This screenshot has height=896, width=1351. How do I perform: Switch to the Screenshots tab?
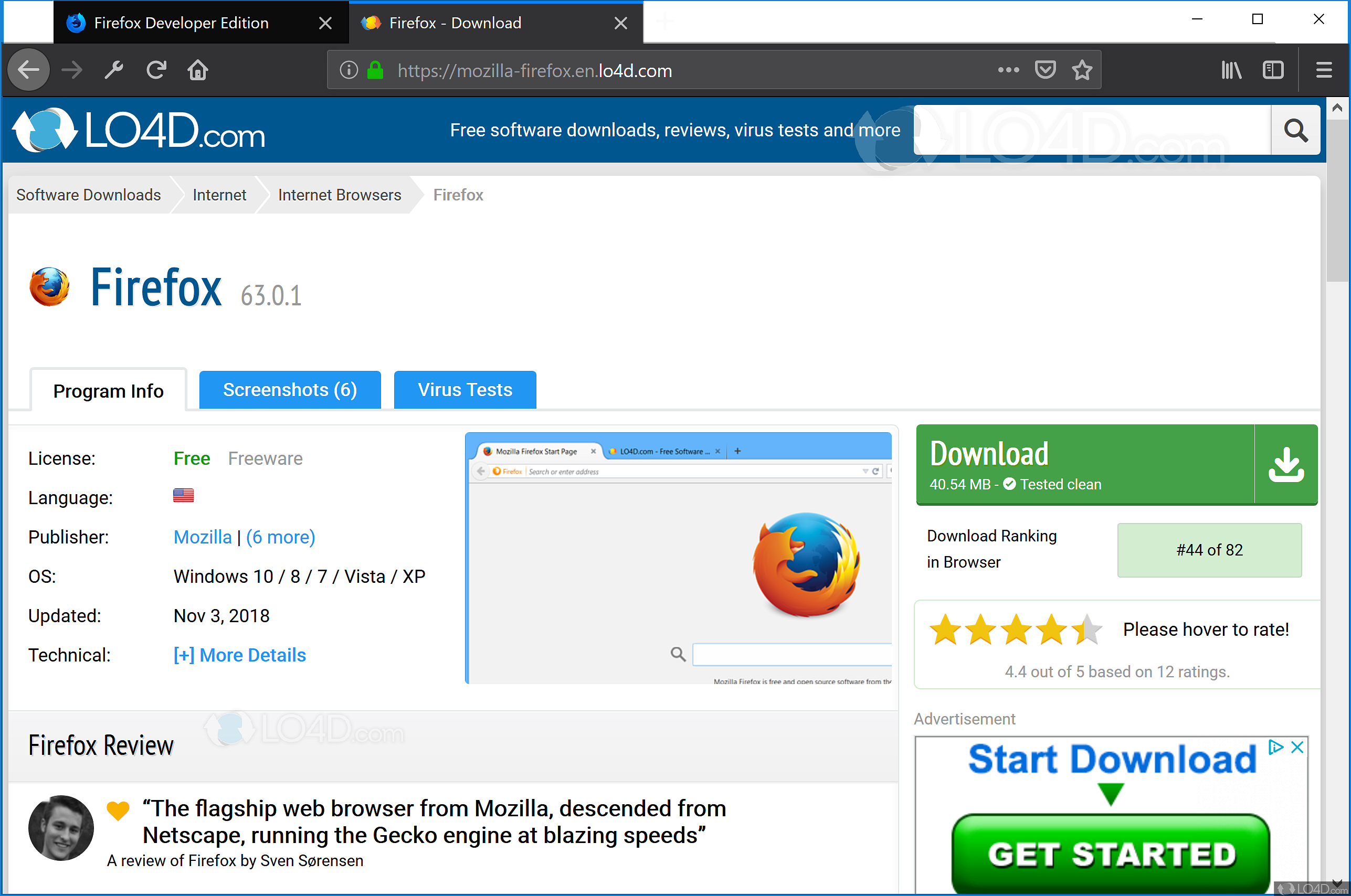tap(290, 389)
